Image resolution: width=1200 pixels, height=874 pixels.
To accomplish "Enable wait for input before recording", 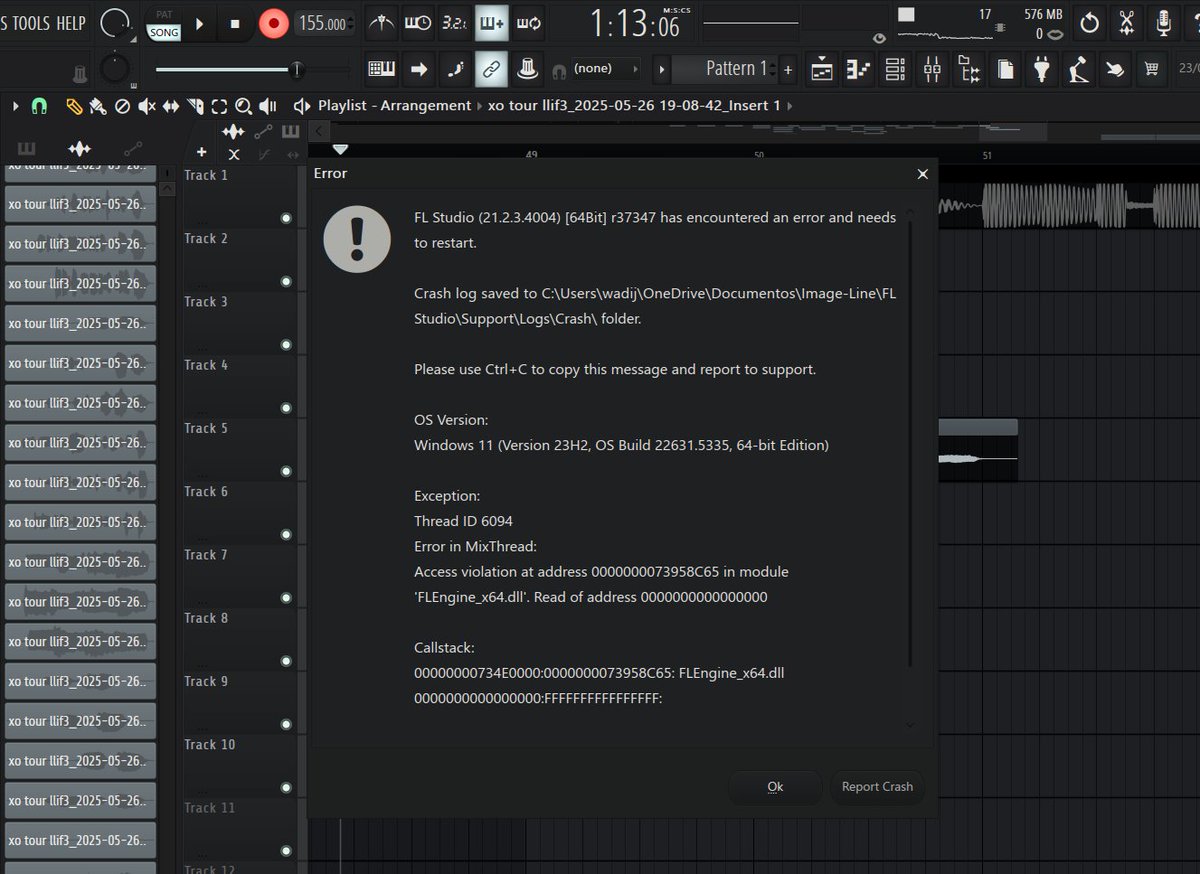I will (418, 23).
